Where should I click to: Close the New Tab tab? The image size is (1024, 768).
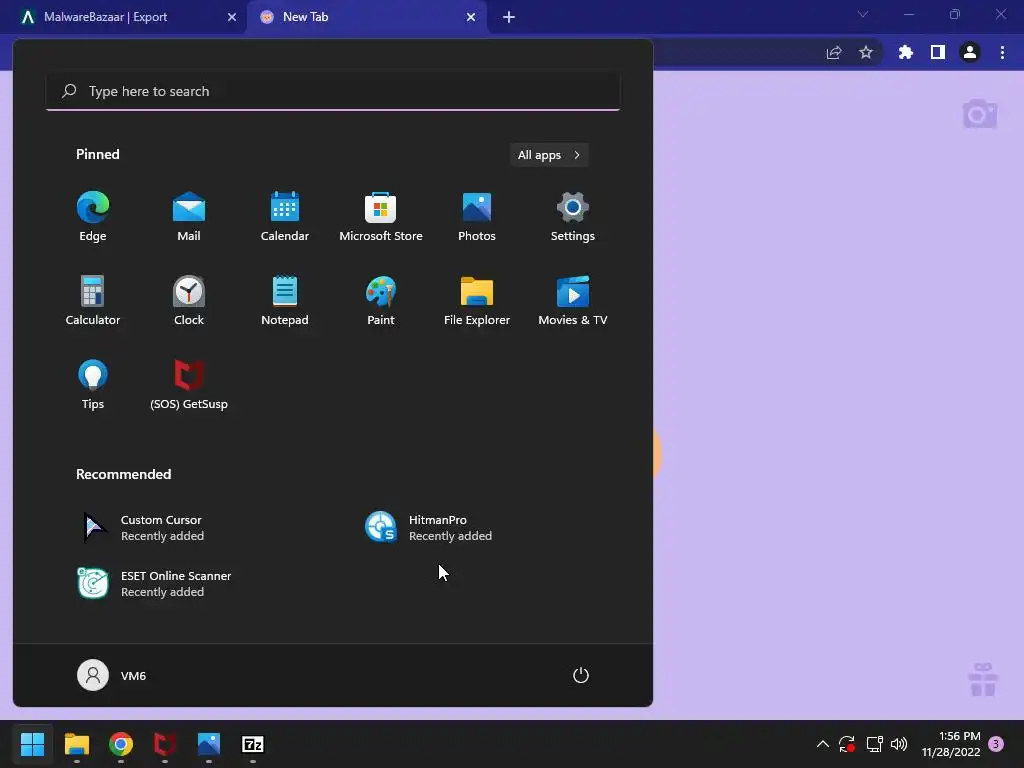(x=471, y=17)
